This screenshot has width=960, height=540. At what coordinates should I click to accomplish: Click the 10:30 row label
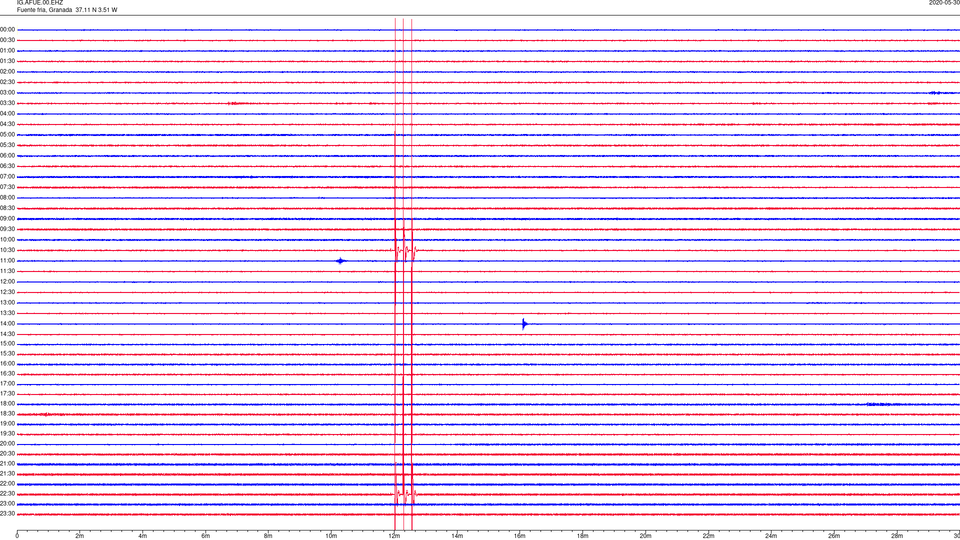click(7, 250)
